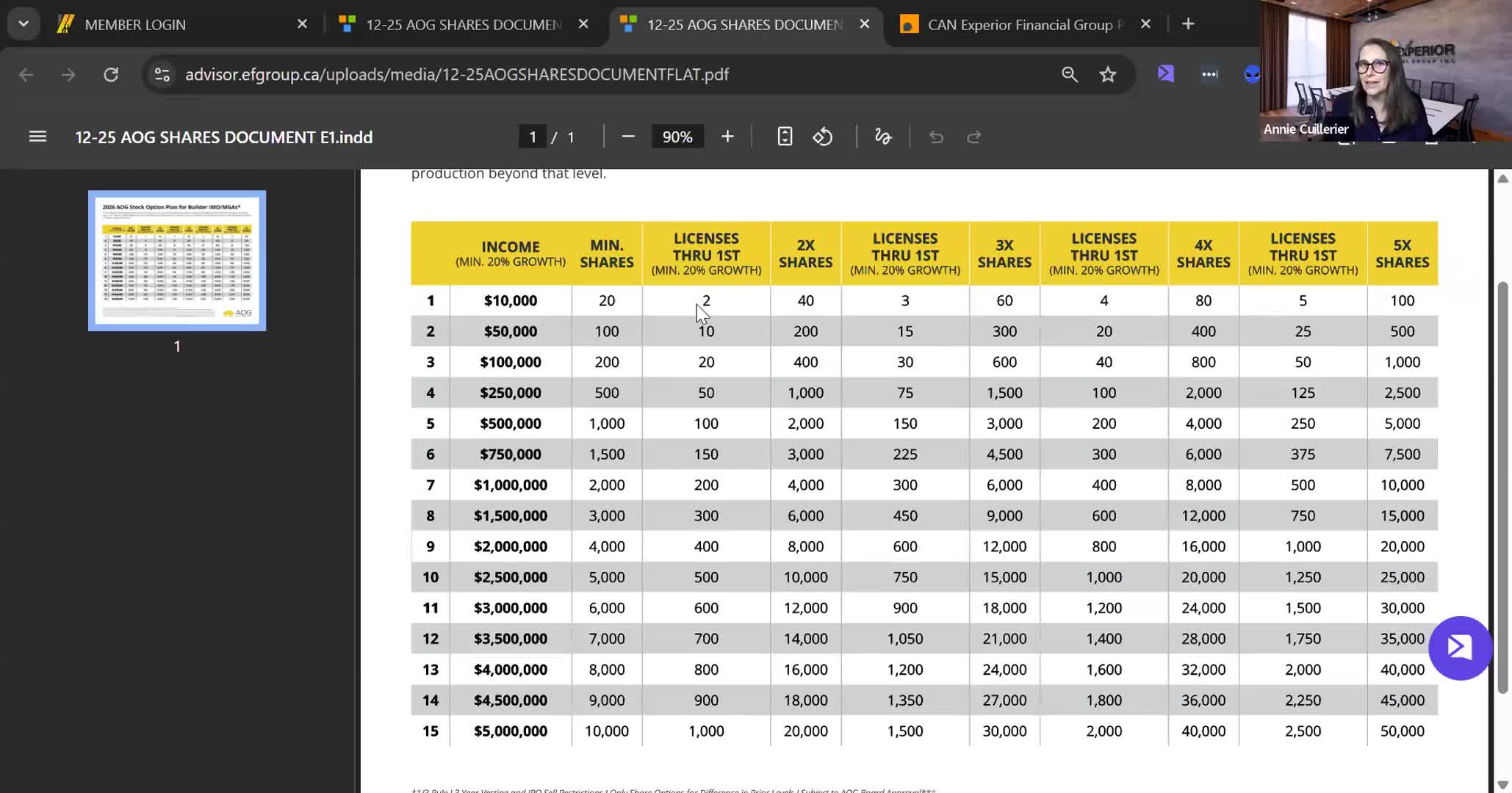This screenshot has height=793, width=1512.
Task: Open a new browser tab
Action: (1188, 24)
